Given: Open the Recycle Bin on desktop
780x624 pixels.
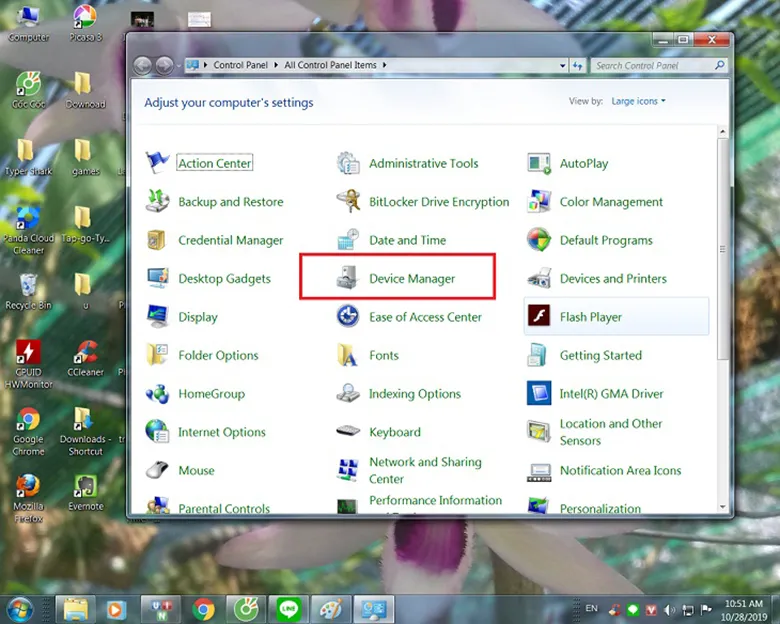Looking at the screenshot, I should [x=28, y=287].
